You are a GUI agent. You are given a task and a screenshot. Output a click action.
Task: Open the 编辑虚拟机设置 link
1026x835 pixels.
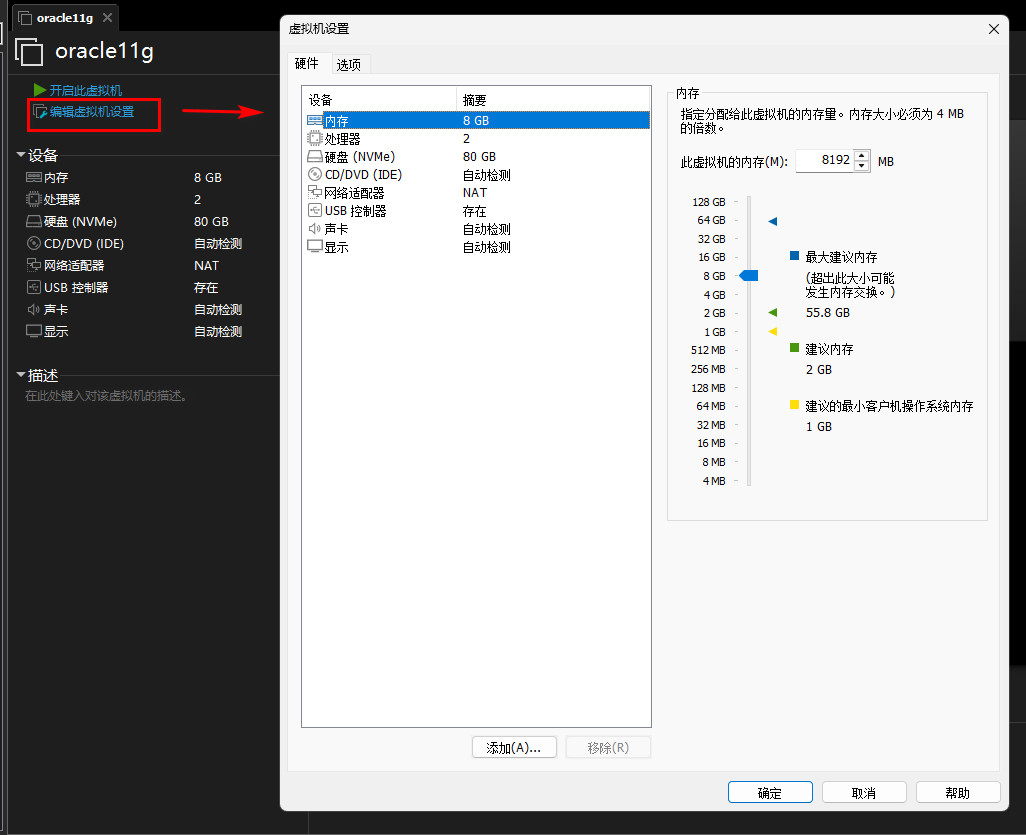(91, 112)
